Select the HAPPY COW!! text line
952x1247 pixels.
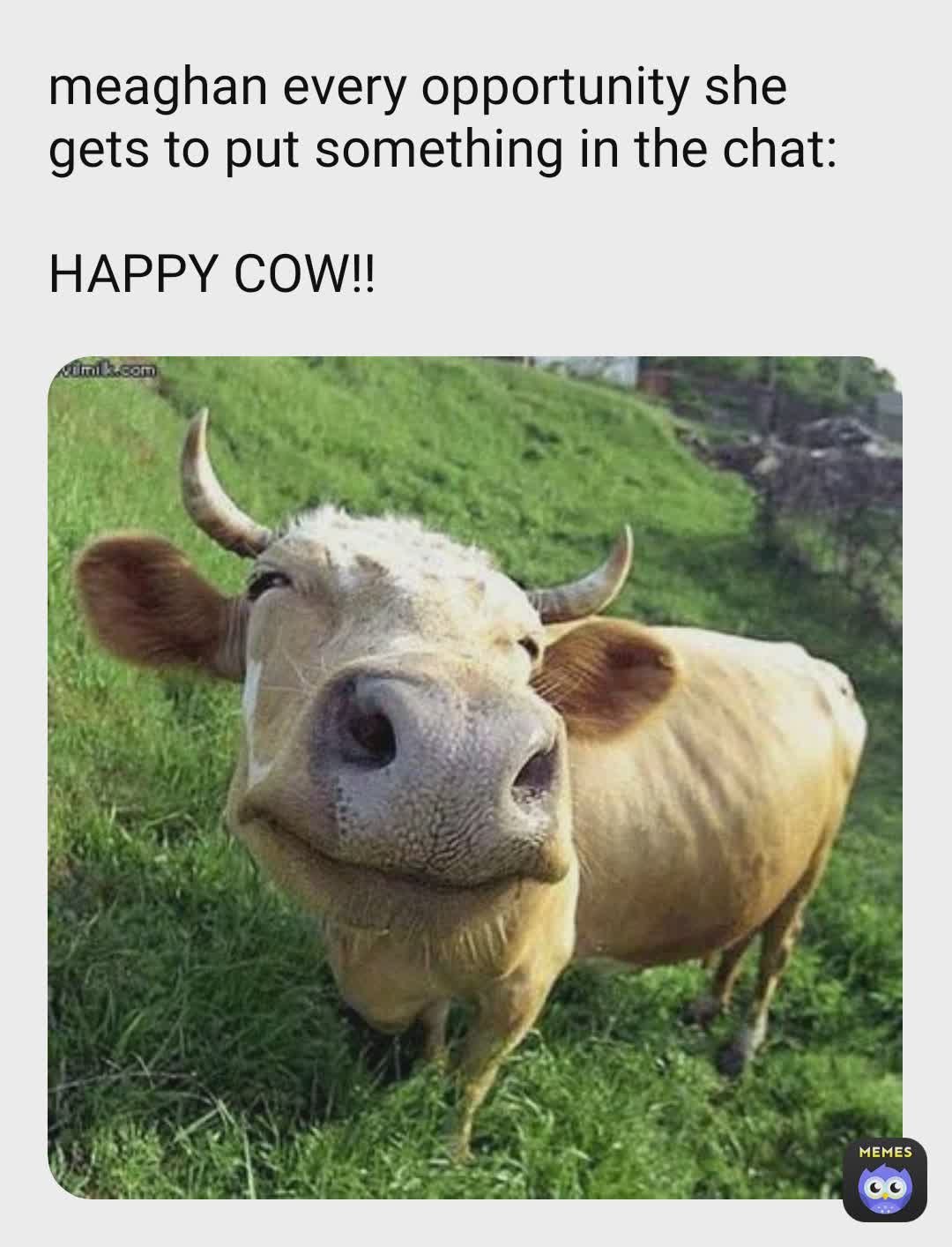212,276
